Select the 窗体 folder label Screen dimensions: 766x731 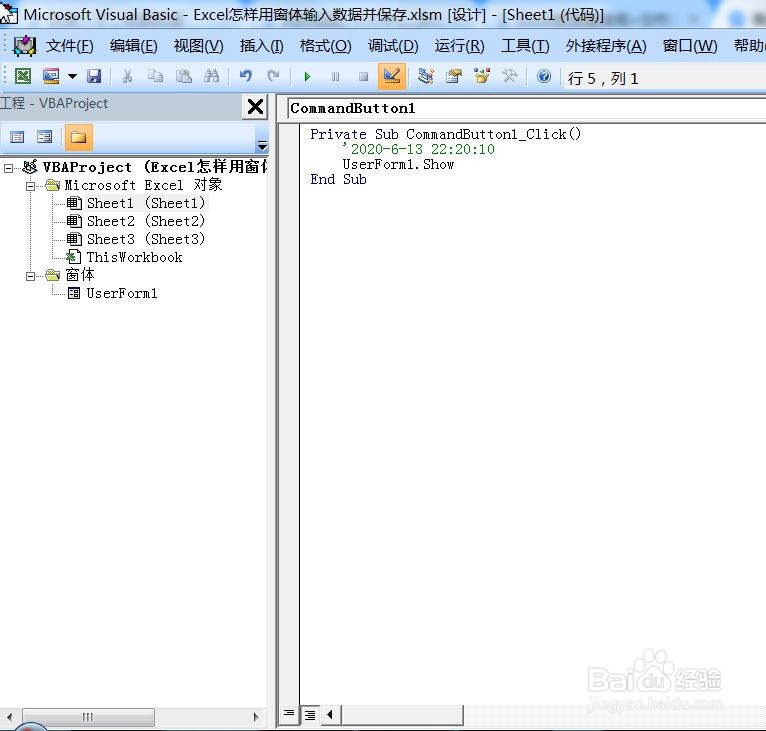[80, 275]
